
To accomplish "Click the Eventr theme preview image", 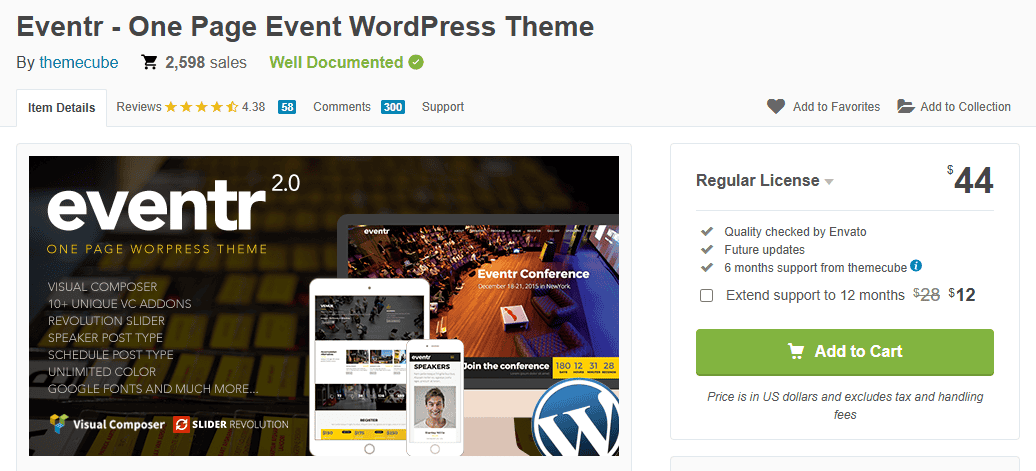I will click(324, 306).
